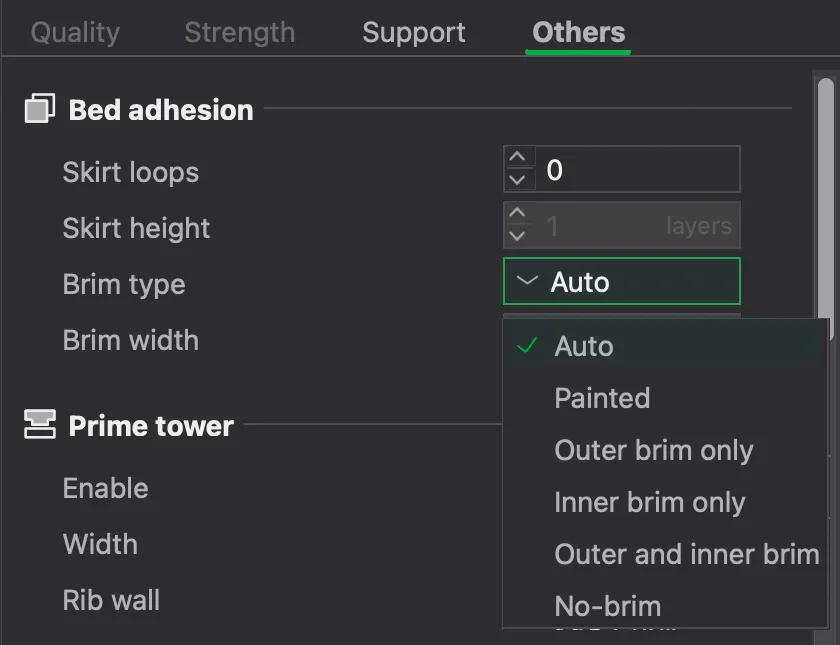Image resolution: width=840 pixels, height=645 pixels.
Task: Click the Brim width label
Action: (x=131, y=340)
